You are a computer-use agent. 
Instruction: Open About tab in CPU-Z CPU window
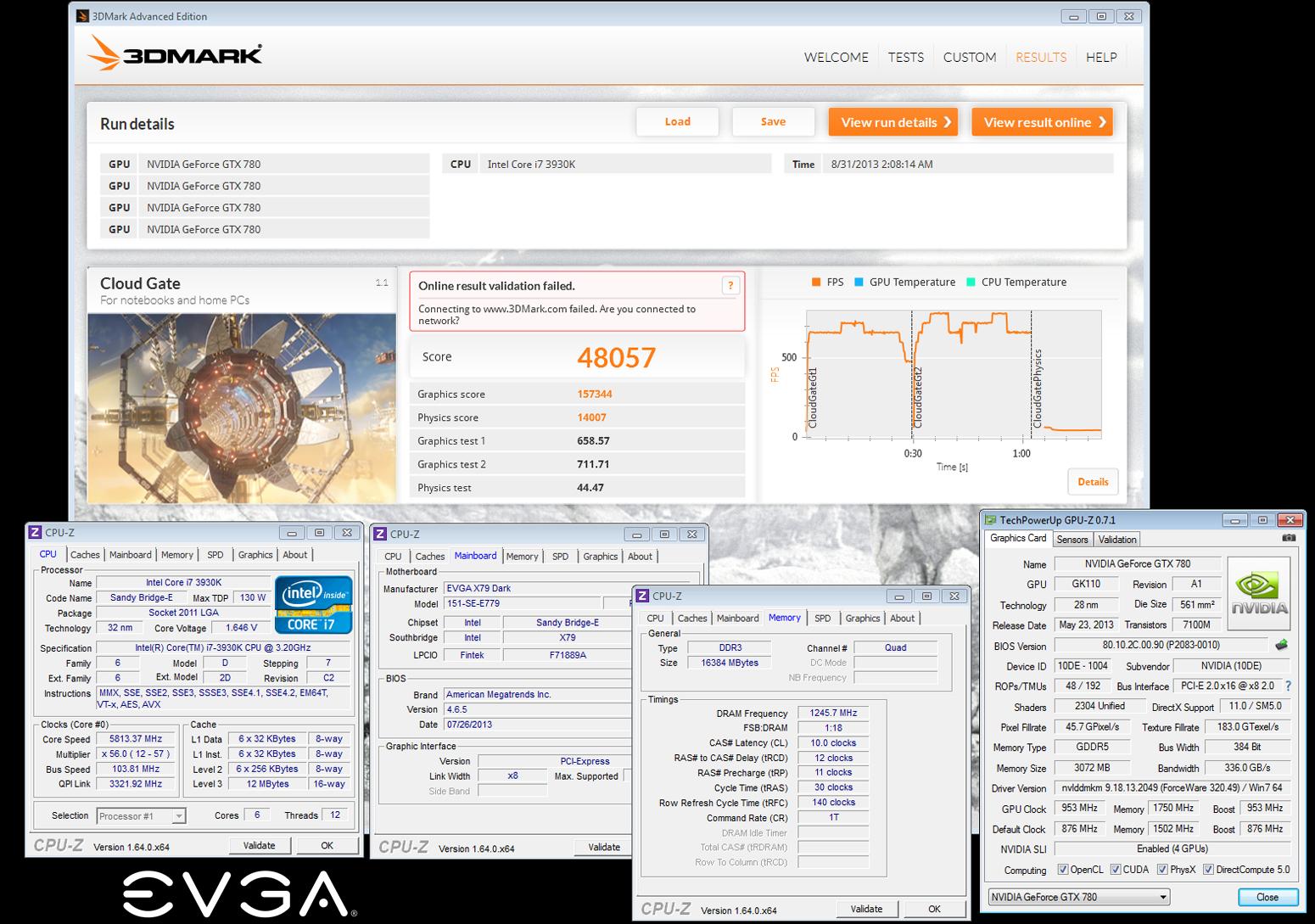pyautogui.click(x=295, y=555)
